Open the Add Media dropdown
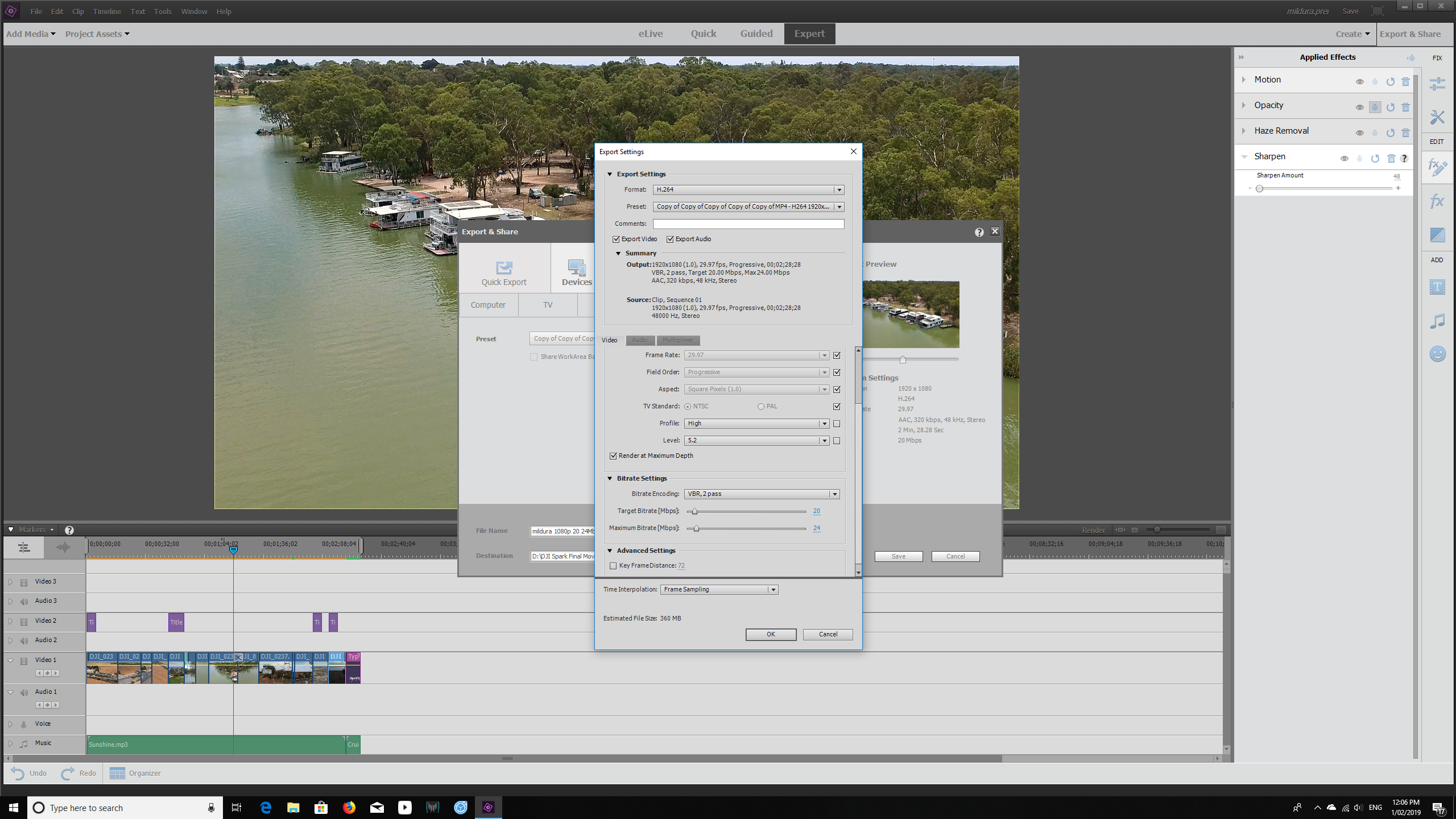The width and height of the screenshot is (1456, 819). point(31,34)
